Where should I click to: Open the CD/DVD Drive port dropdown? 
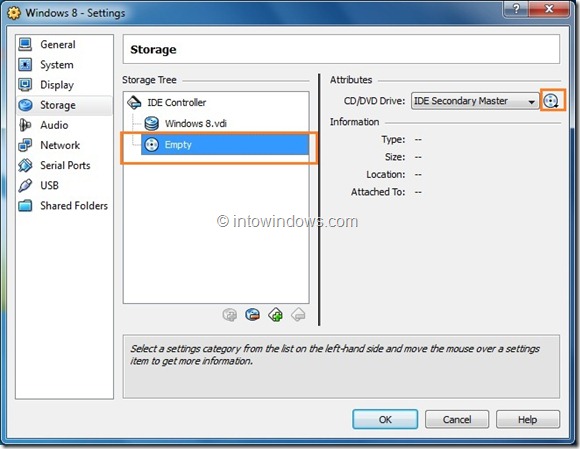(475, 101)
